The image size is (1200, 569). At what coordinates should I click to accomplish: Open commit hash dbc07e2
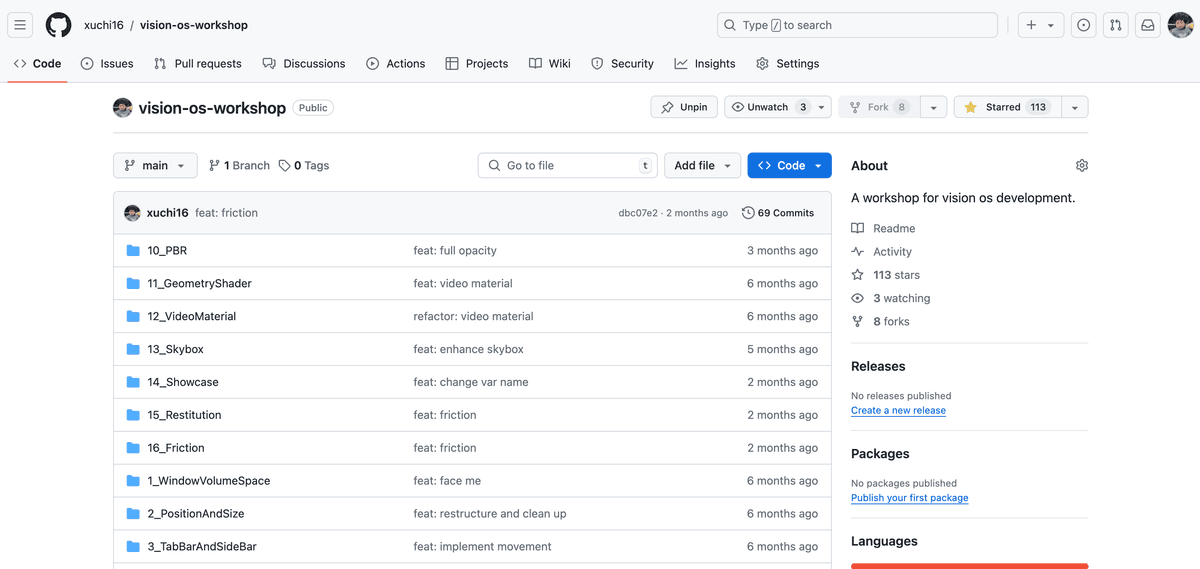coord(638,213)
